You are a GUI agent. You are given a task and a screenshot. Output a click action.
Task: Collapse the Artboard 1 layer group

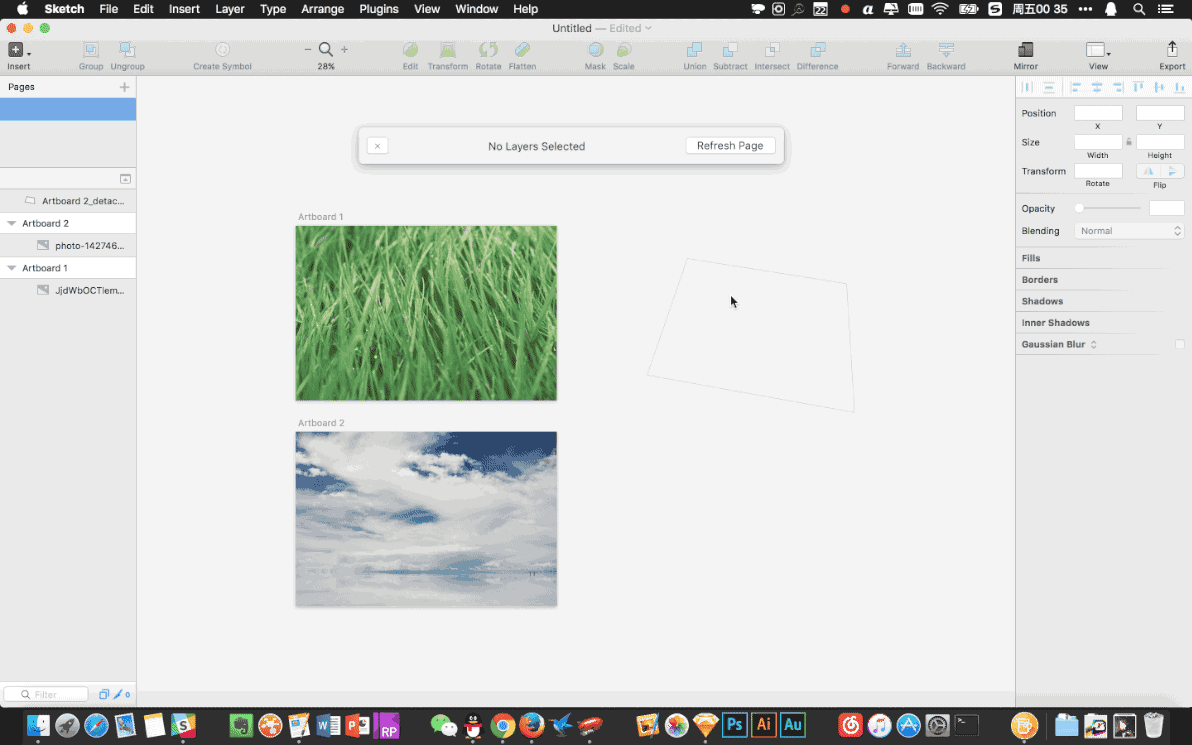[x=11, y=268]
